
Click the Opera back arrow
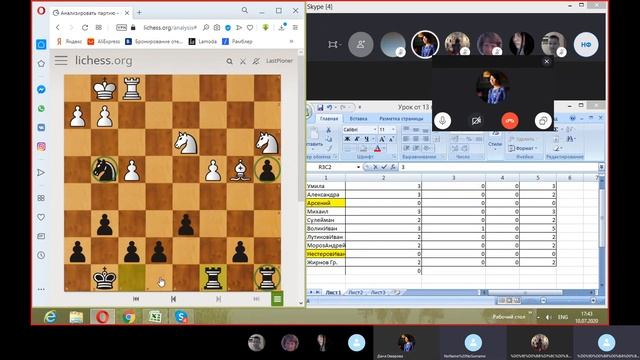point(58,27)
